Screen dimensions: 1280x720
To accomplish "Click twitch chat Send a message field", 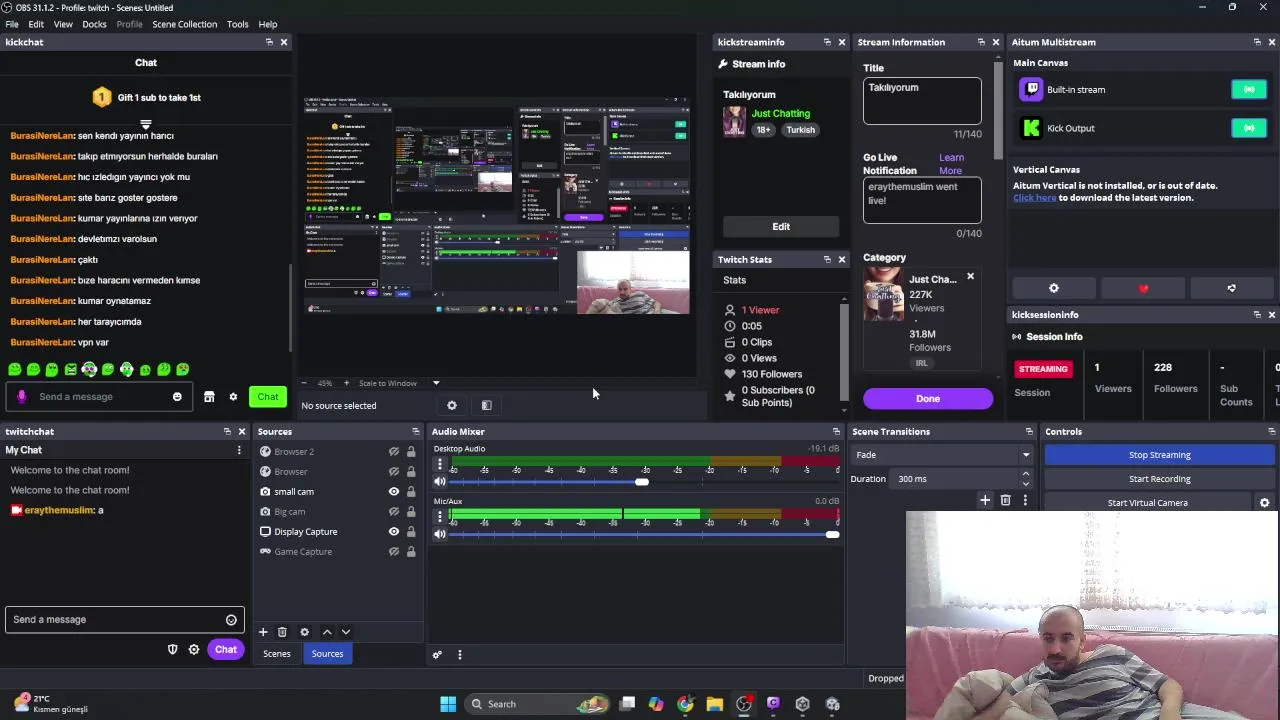I will pyautogui.click(x=125, y=620).
